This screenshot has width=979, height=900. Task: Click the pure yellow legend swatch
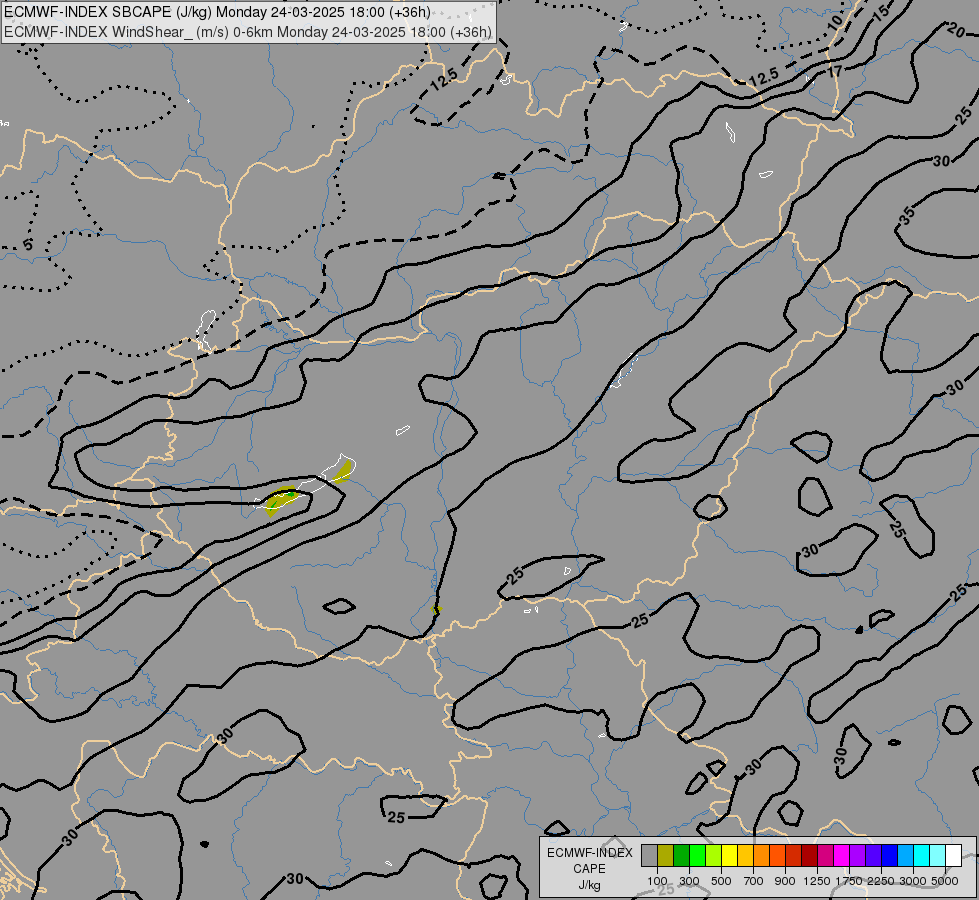pos(729,855)
